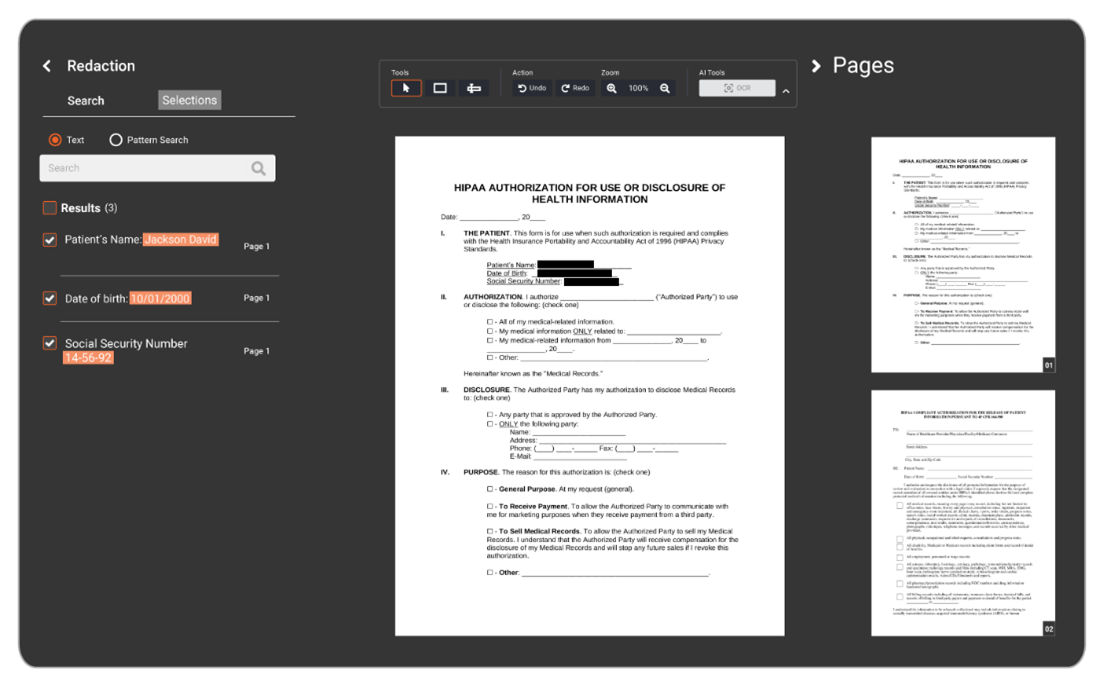The width and height of the screenshot is (1100, 685).
Task: Click the redacted Date of Birth box
Action: pyautogui.click(x=575, y=273)
